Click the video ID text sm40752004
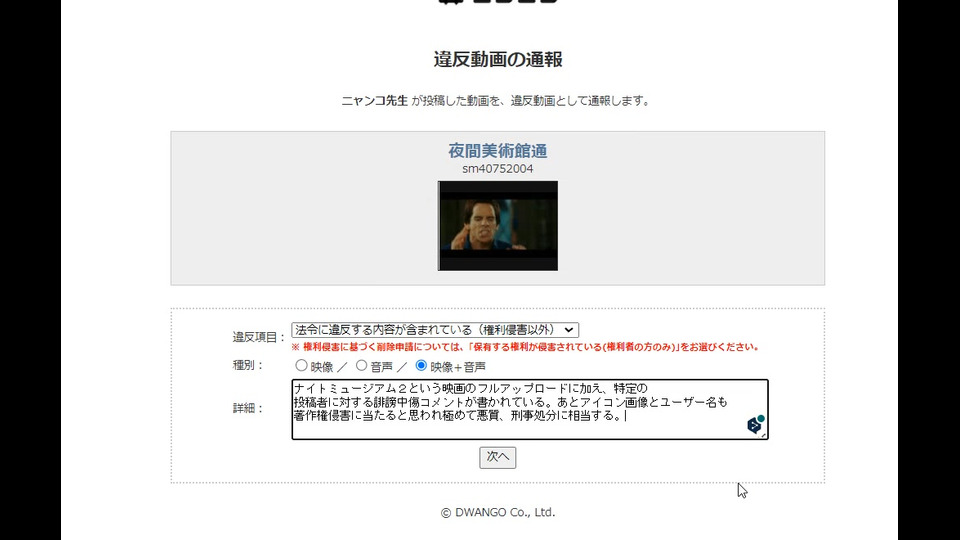This screenshot has height=540, width=960. (497, 169)
